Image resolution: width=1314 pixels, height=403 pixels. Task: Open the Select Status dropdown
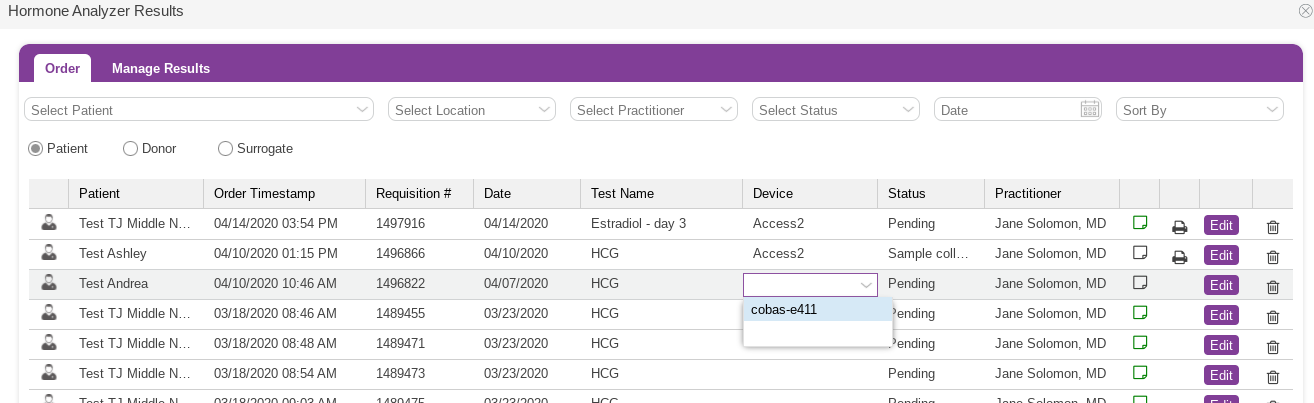tap(836, 110)
